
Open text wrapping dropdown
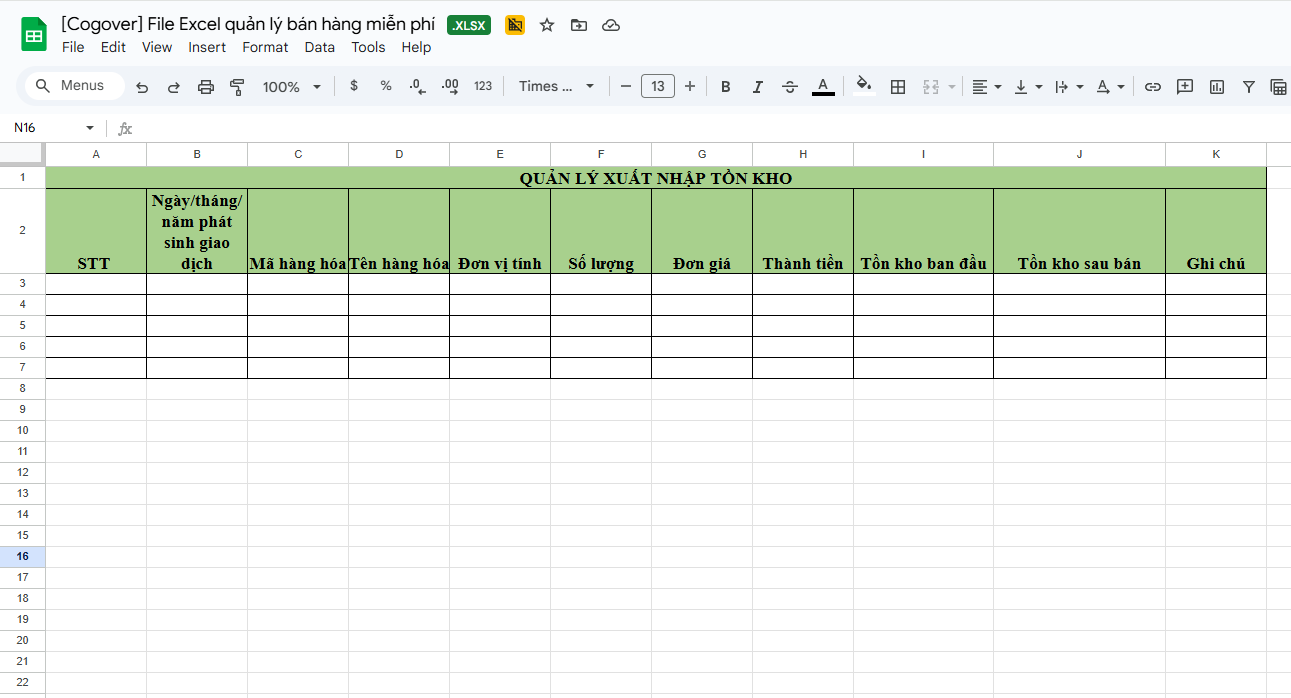point(1069,87)
